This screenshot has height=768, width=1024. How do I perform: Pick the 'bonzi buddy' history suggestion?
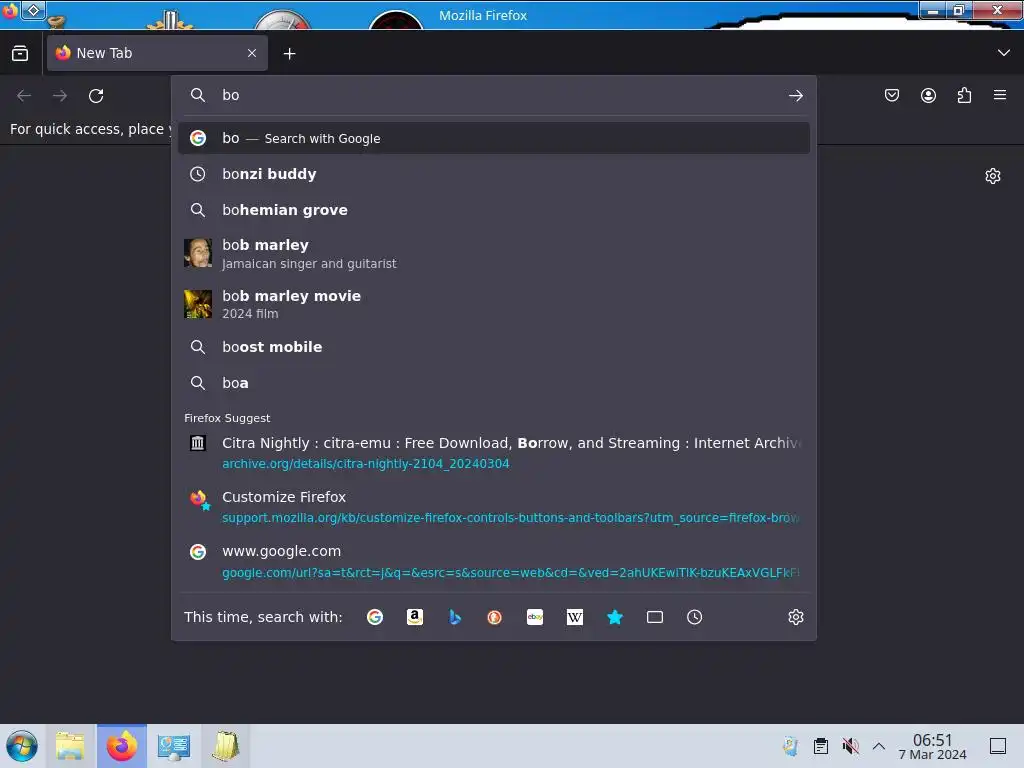pyautogui.click(x=493, y=174)
